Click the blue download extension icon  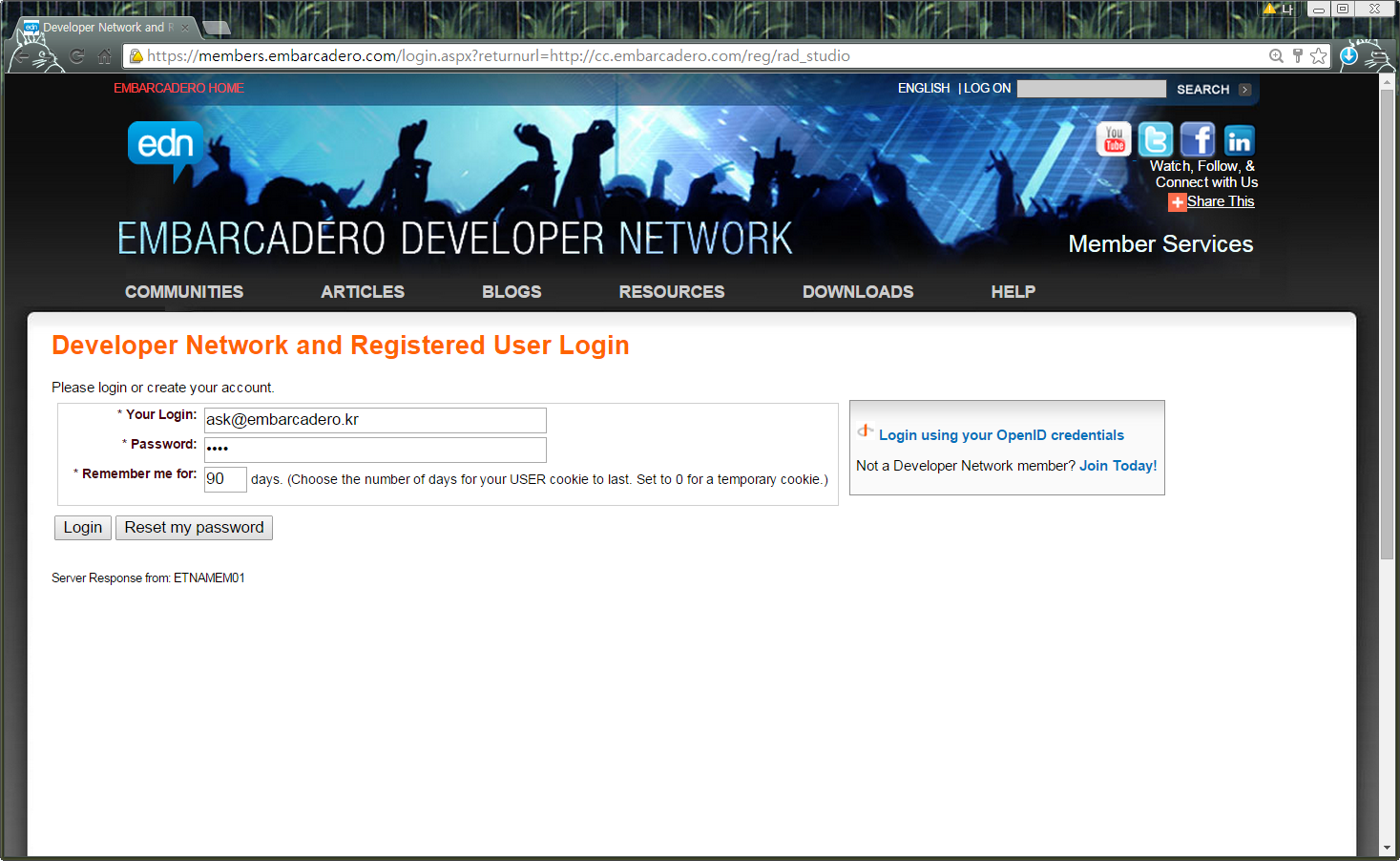point(1348,56)
